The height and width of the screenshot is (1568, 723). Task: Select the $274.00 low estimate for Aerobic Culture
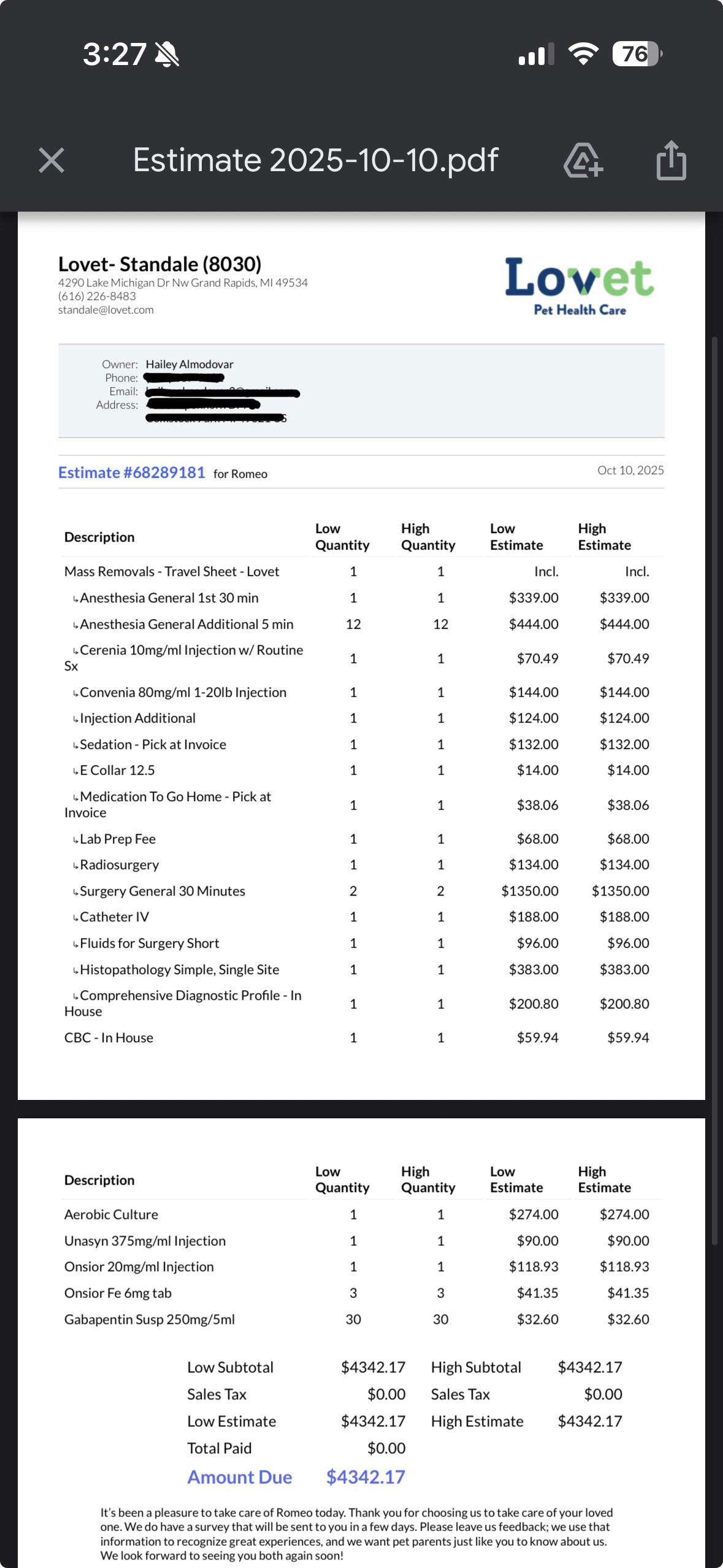coord(534,1215)
